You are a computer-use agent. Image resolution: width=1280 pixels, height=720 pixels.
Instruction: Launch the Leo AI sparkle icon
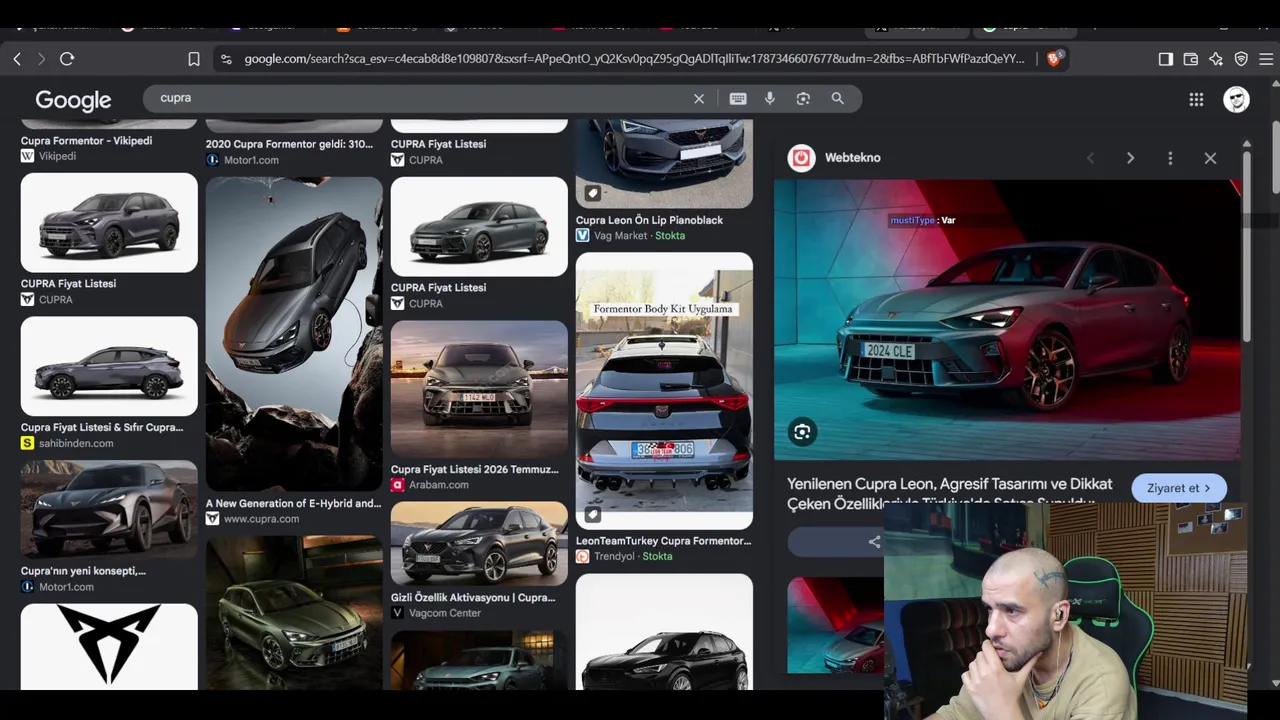[1216, 59]
